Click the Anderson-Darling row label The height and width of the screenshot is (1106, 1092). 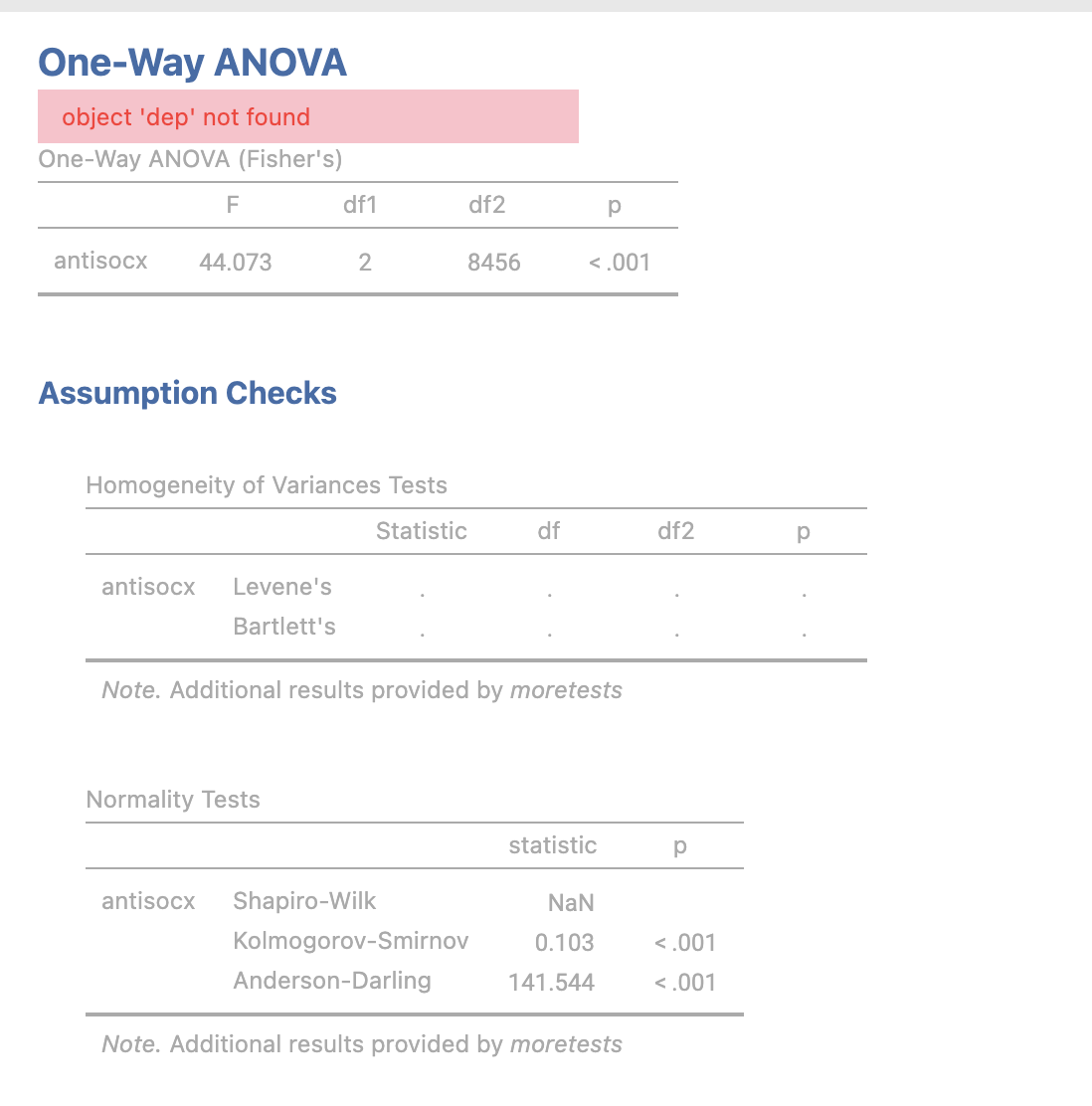click(x=332, y=980)
